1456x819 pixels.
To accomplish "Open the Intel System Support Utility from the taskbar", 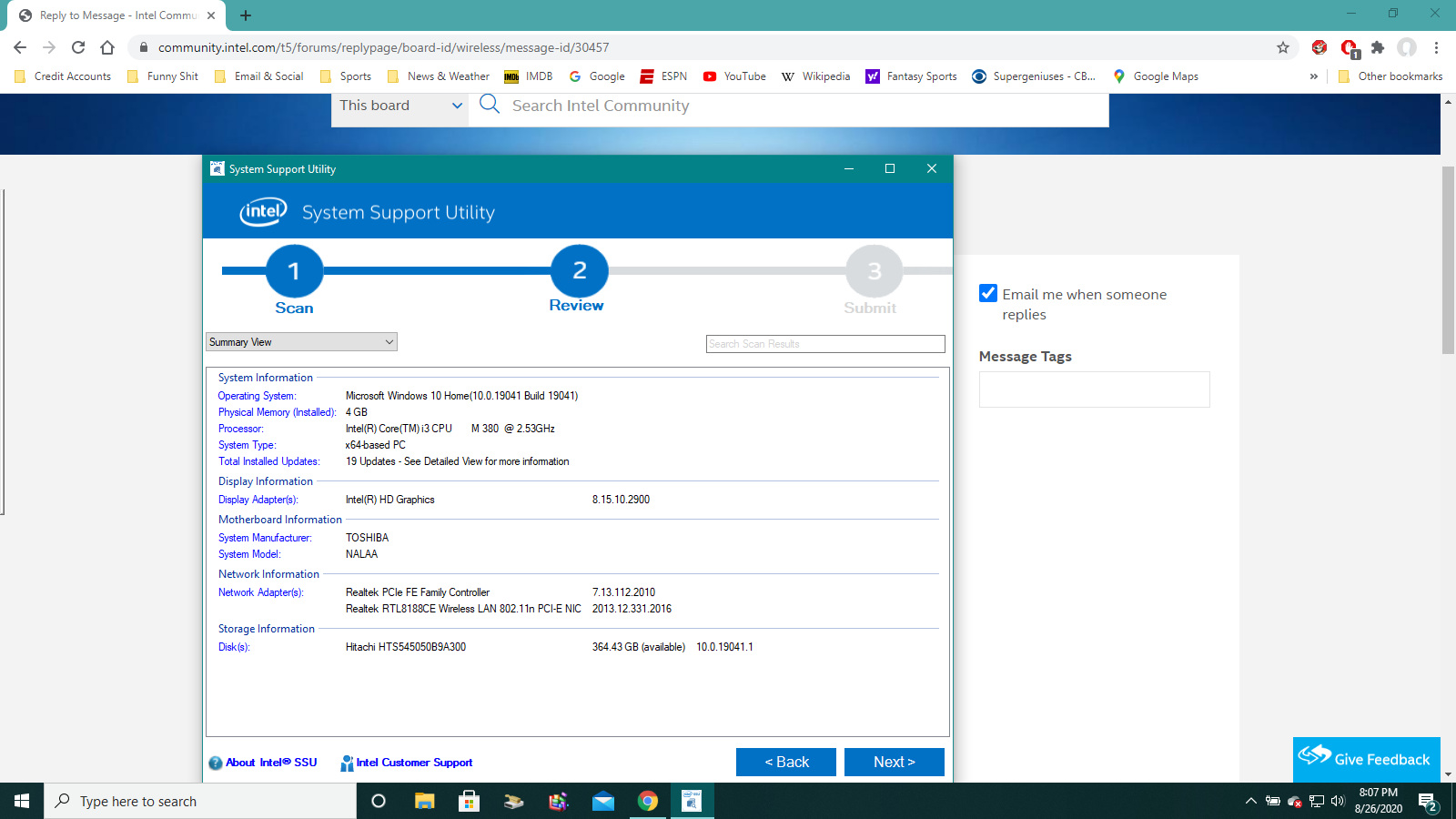I will coord(692,801).
